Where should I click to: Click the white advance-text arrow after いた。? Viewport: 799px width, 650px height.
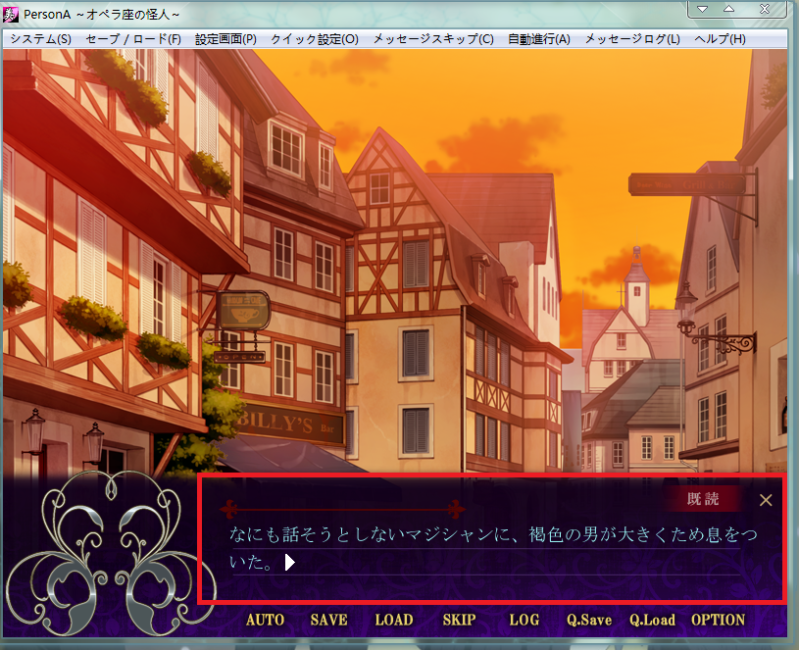(290, 563)
